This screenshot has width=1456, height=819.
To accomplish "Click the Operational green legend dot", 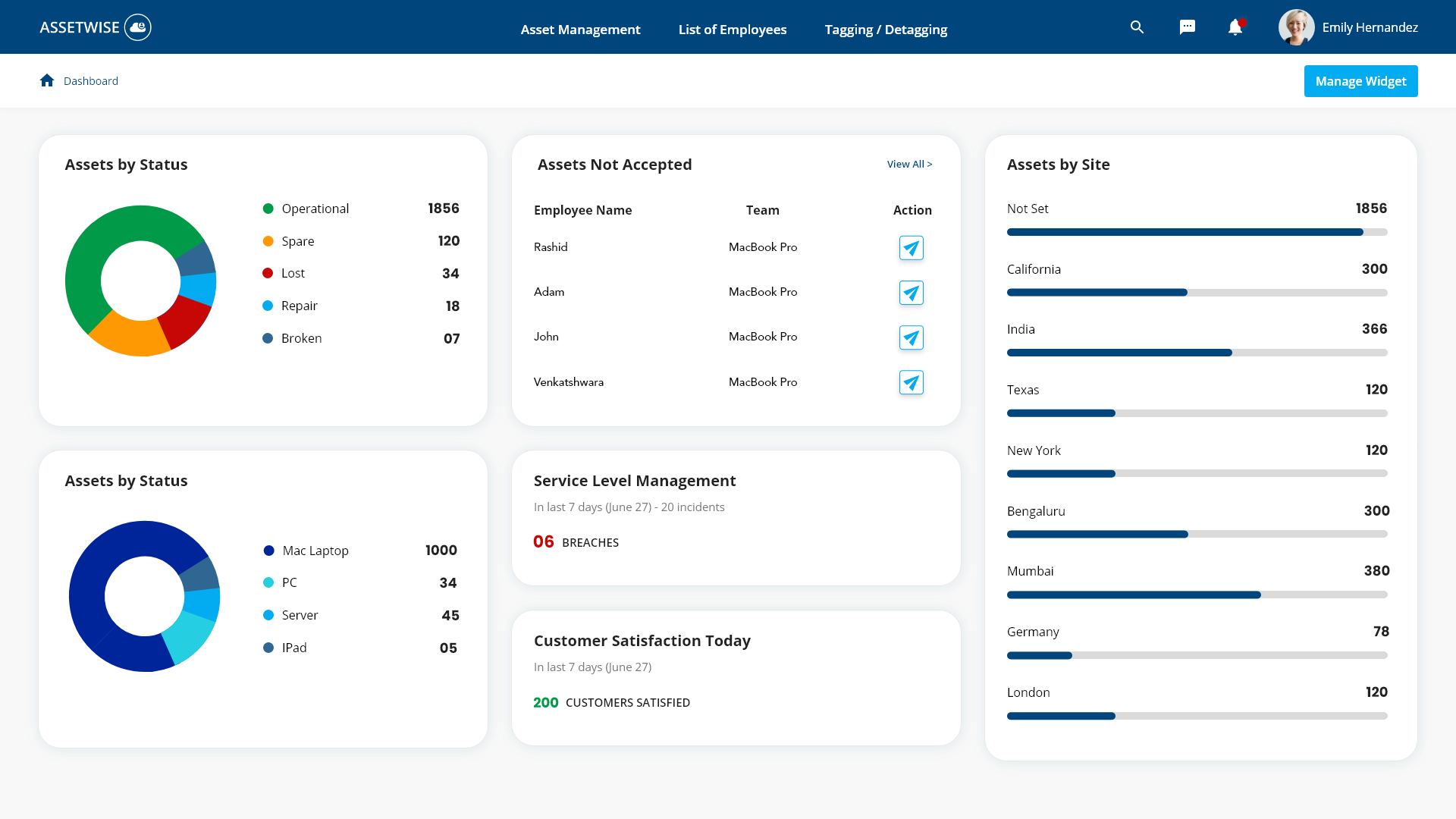I will (268, 209).
